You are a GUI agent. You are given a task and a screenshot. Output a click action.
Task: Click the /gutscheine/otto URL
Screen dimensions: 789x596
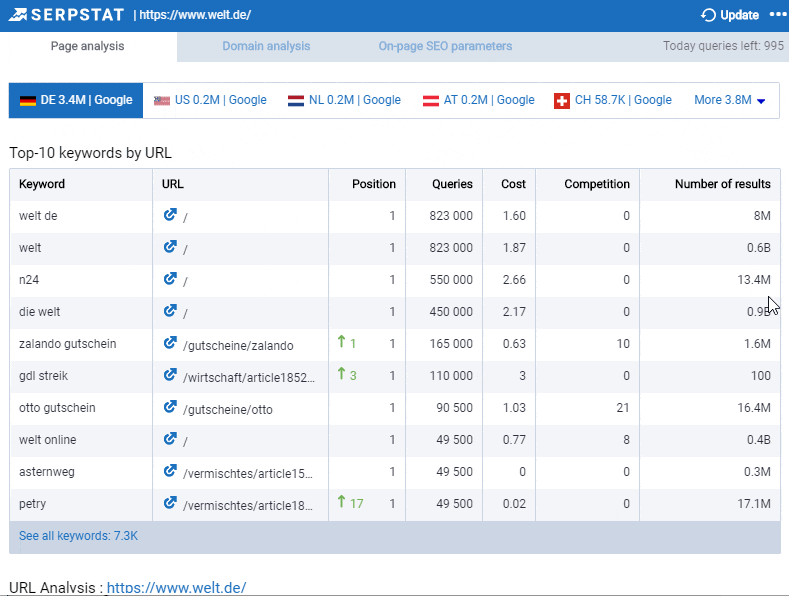point(228,410)
